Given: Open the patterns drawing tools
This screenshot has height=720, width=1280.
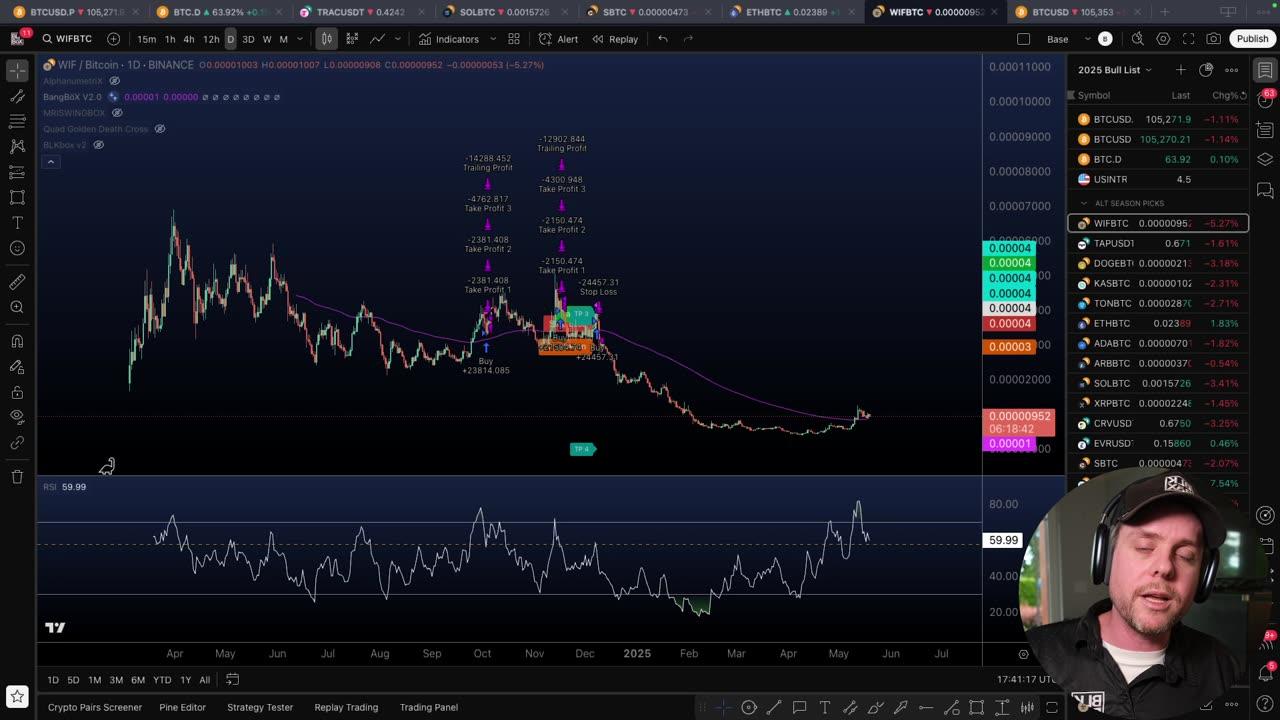Looking at the screenshot, I should [17, 146].
